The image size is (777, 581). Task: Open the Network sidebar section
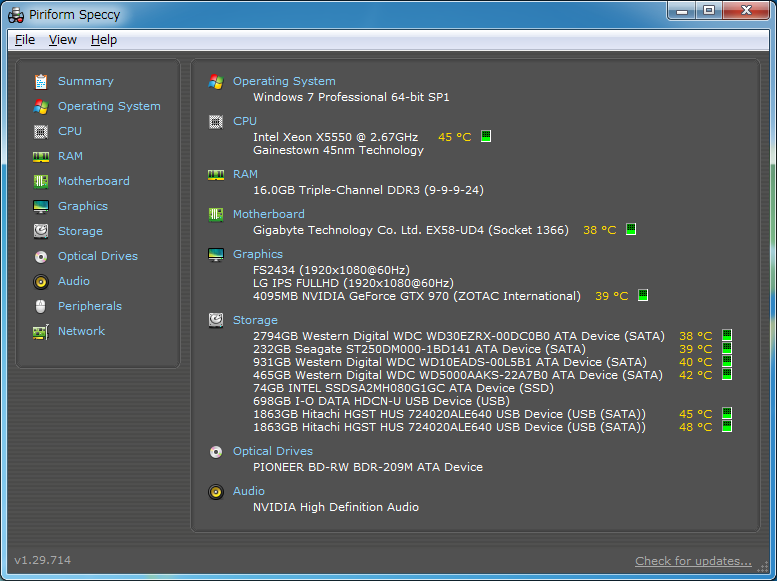(x=81, y=331)
